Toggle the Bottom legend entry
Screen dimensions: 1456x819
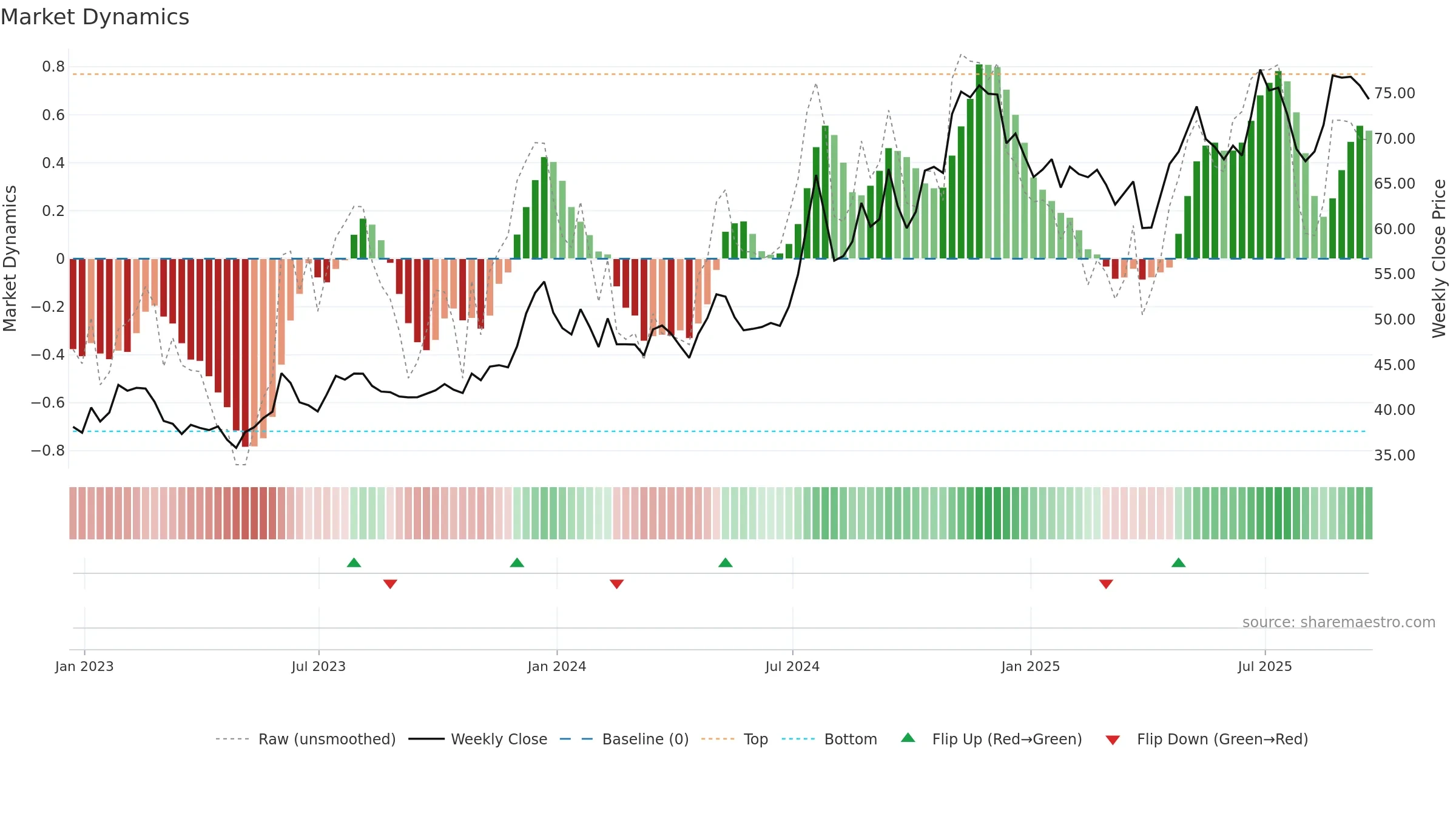[x=829, y=739]
